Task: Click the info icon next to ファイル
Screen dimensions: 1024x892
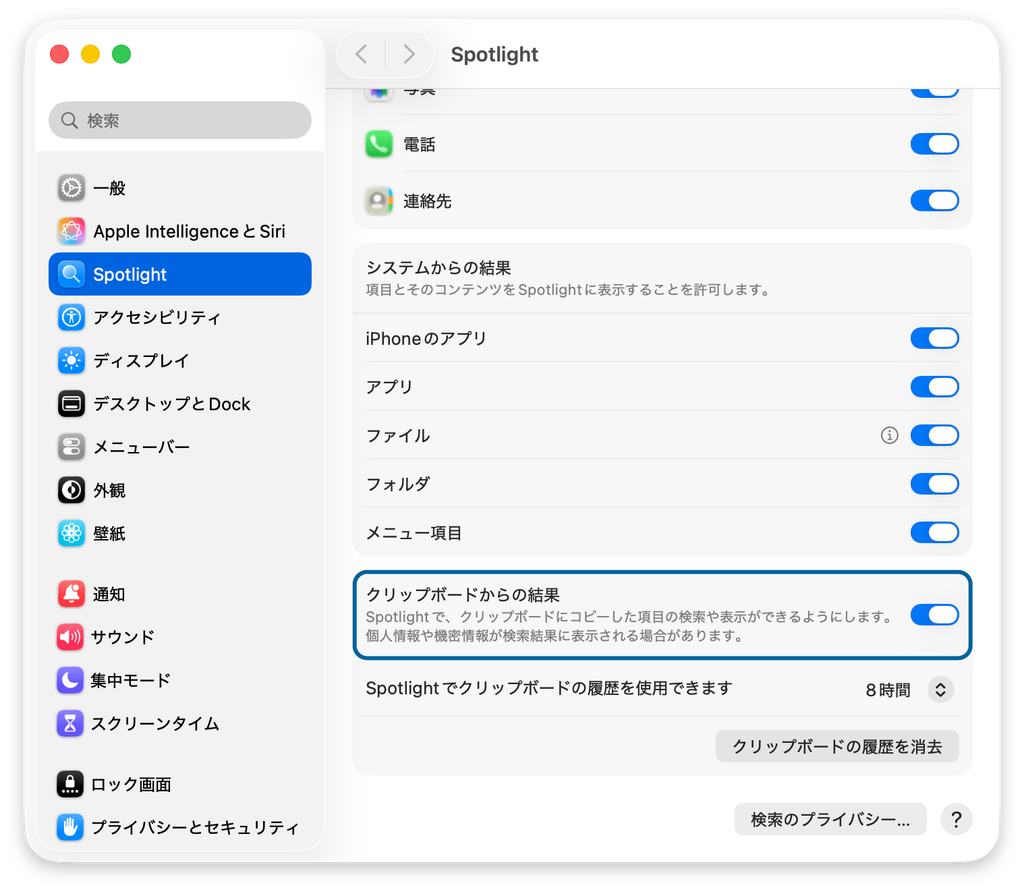Action: click(889, 435)
